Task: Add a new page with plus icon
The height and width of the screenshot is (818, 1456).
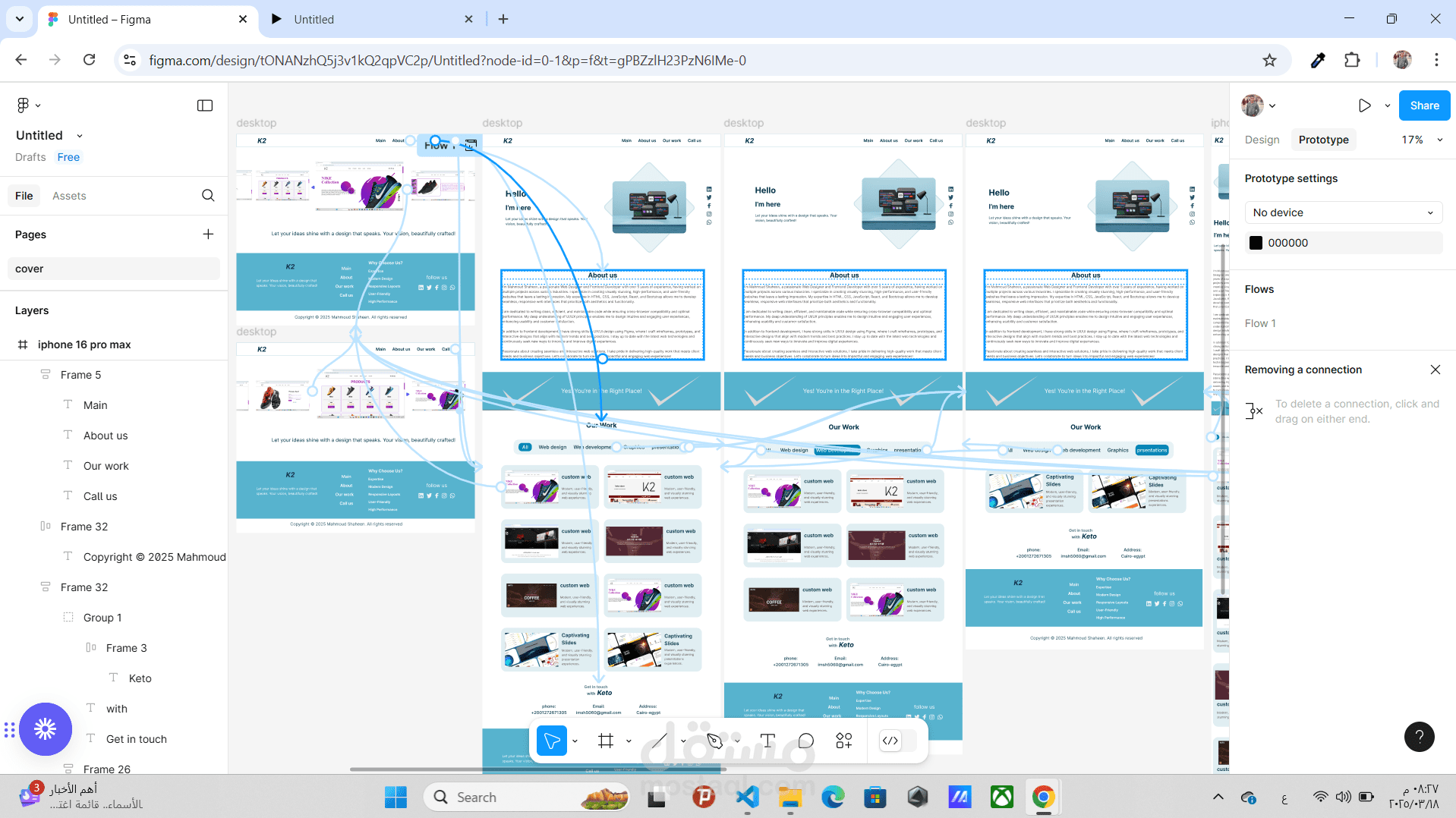Action: (x=208, y=234)
